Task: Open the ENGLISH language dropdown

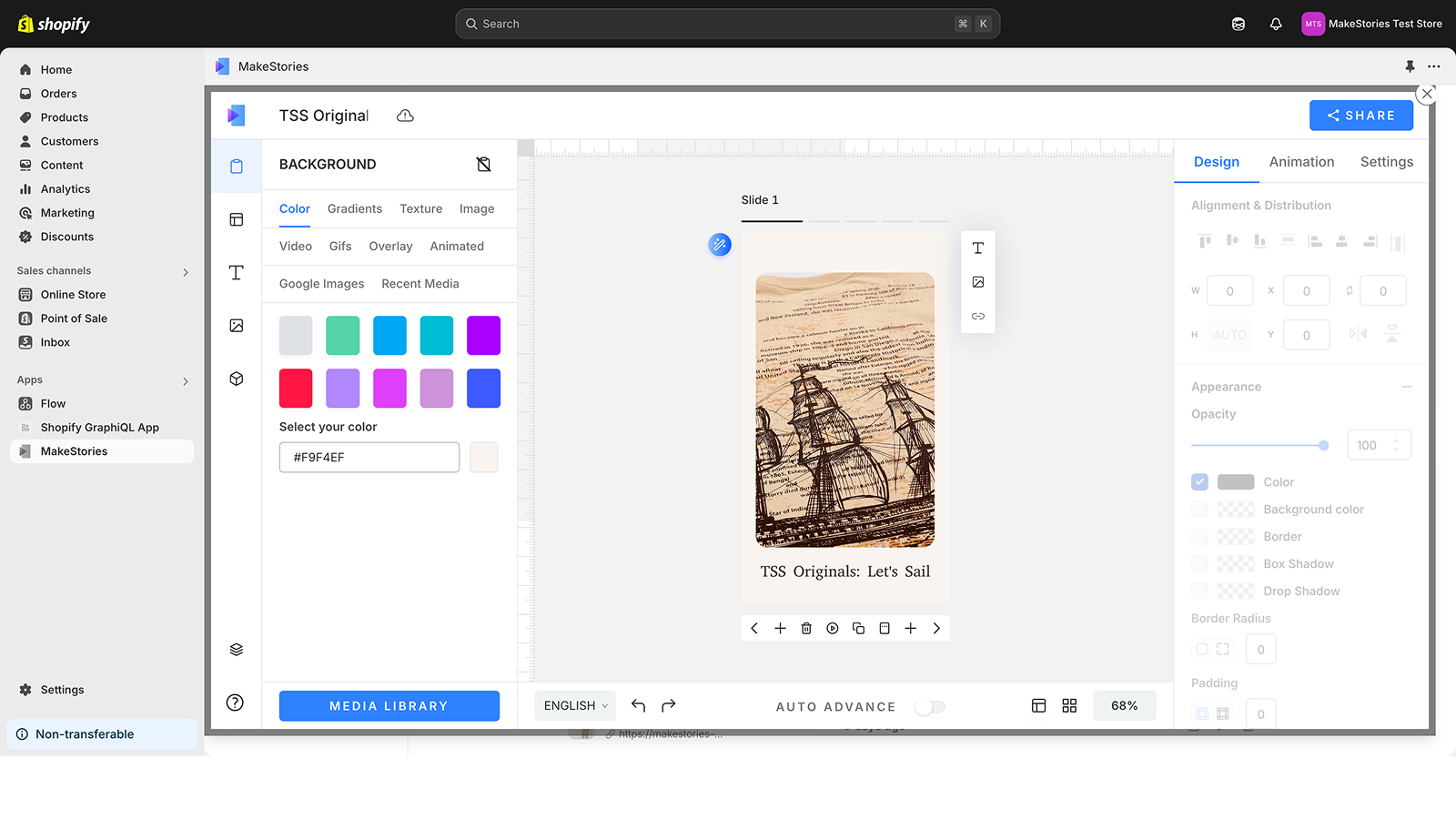Action: pos(574,705)
